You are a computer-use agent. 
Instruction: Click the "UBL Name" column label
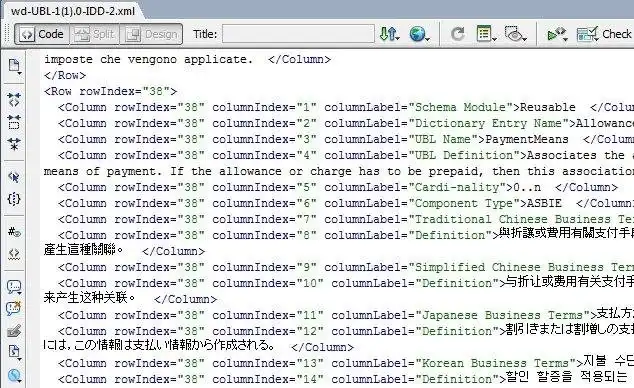(443, 139)
